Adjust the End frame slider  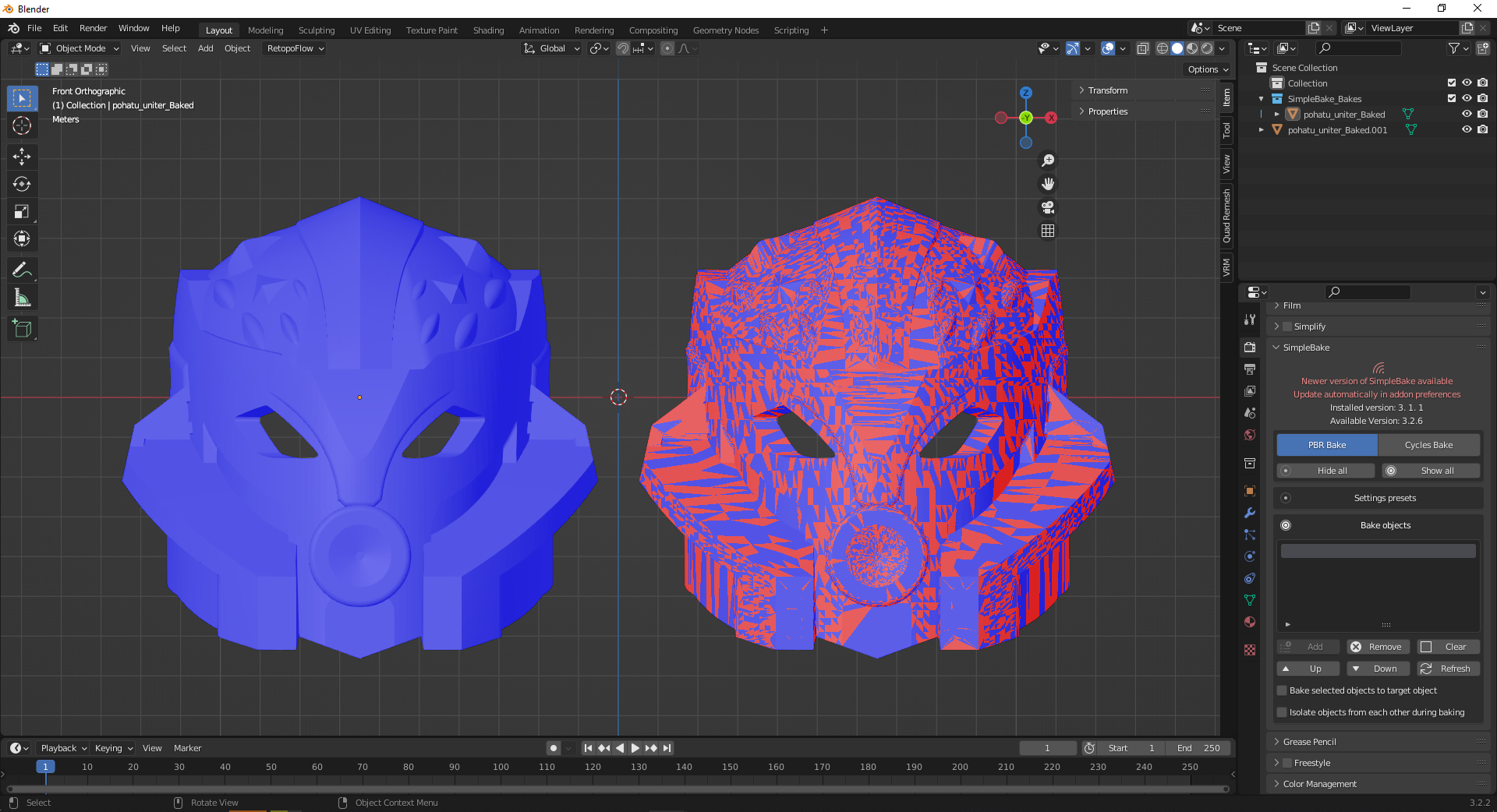tap(1198, 747)
